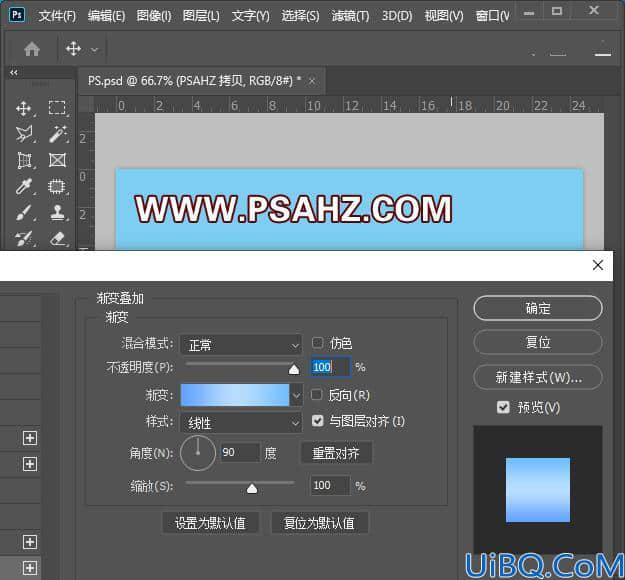Click the angle input field showing 90
Image resolution: width=625 pixels, height=580 pixels.
pos(240,452)
